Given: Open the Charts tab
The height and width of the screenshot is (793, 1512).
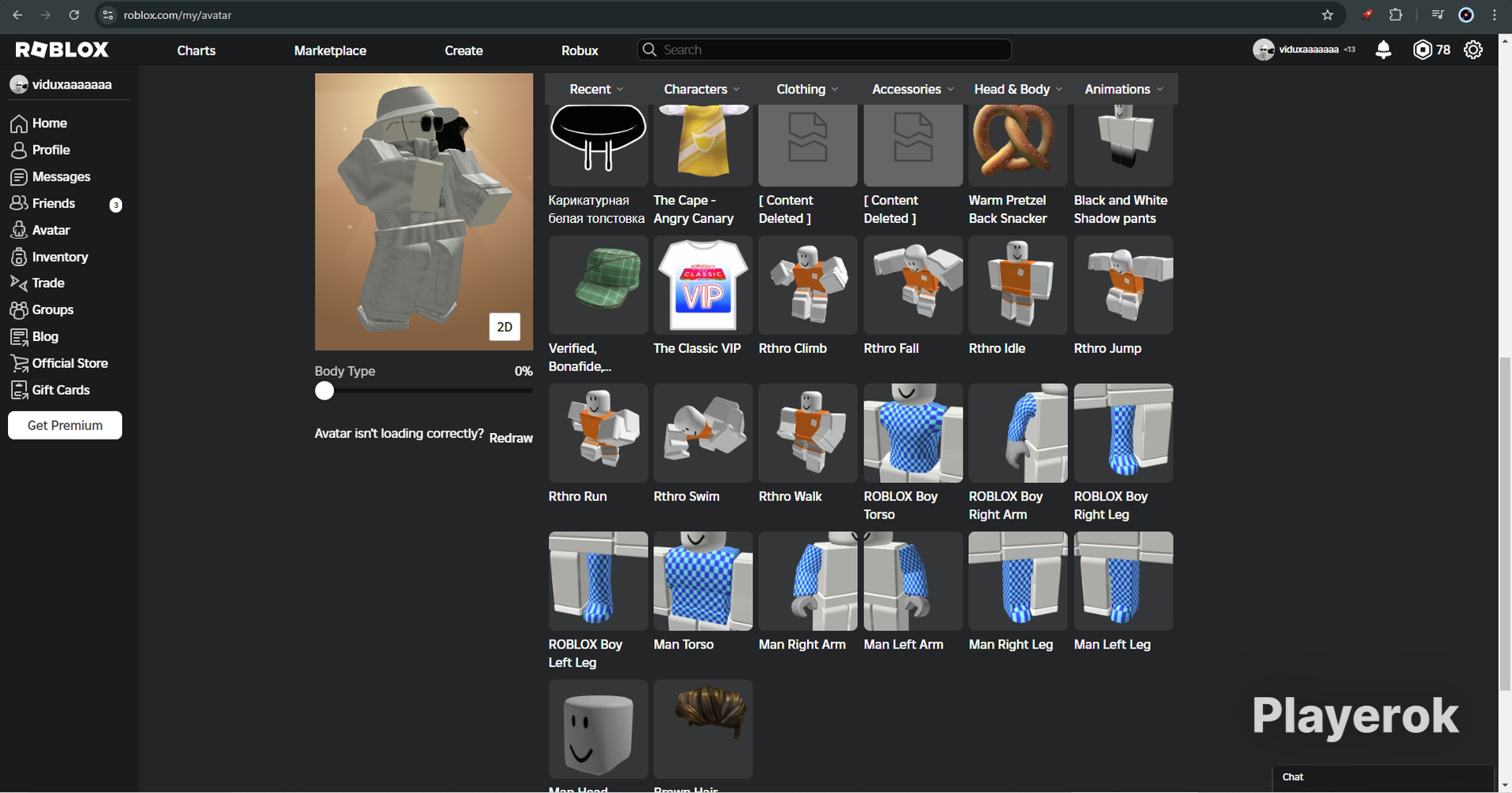Looking at the screenshot, I should pyautogui.click(x=197, y=51).
